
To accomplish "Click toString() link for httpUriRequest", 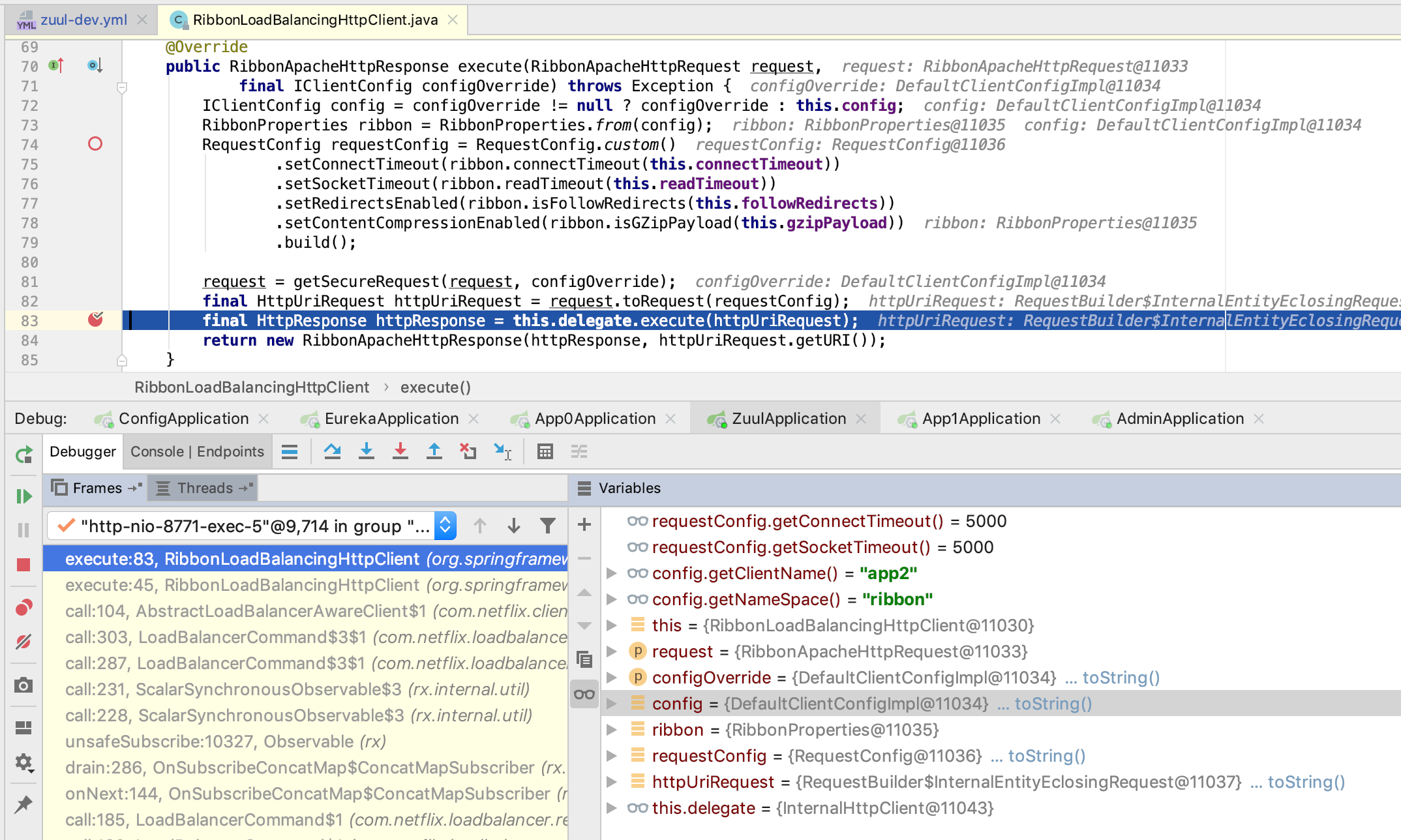I will coord(1306,782).
